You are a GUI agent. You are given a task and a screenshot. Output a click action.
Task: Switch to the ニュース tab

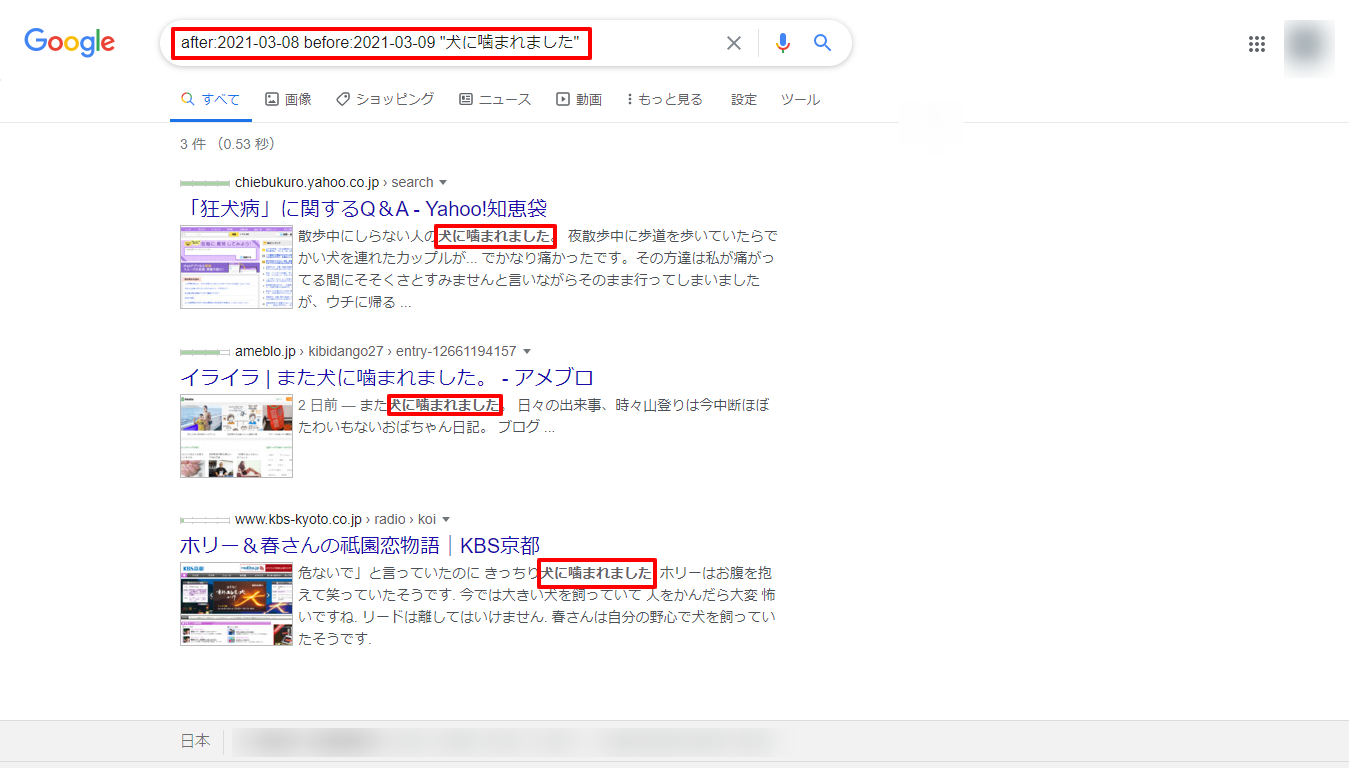pyautogui.click(x=495, y=99)
